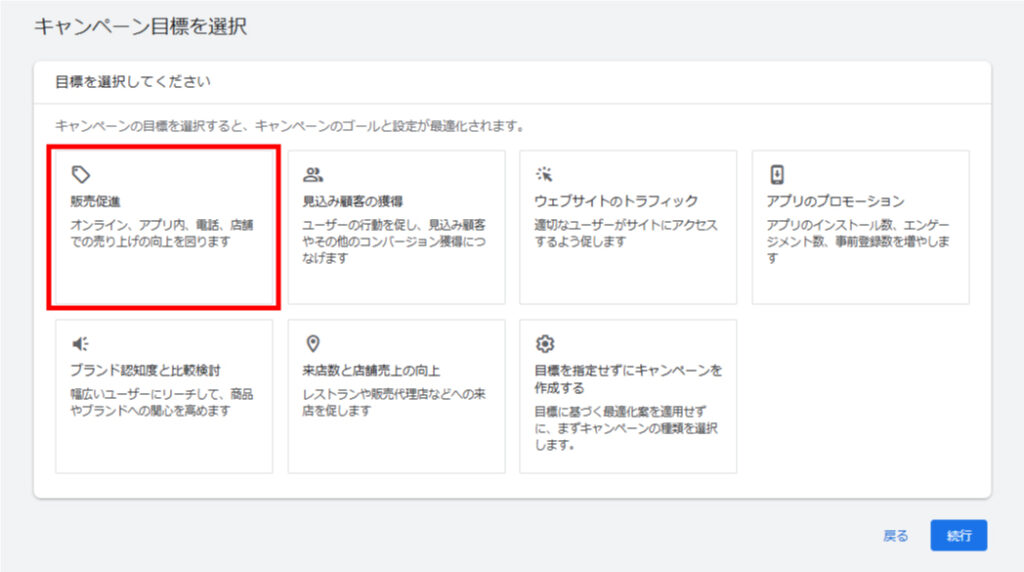Click the gear icon for 目標を指定せずにキャンペーンを作成する
This screenshot has height=572, width=1024.
coord(544,344)
